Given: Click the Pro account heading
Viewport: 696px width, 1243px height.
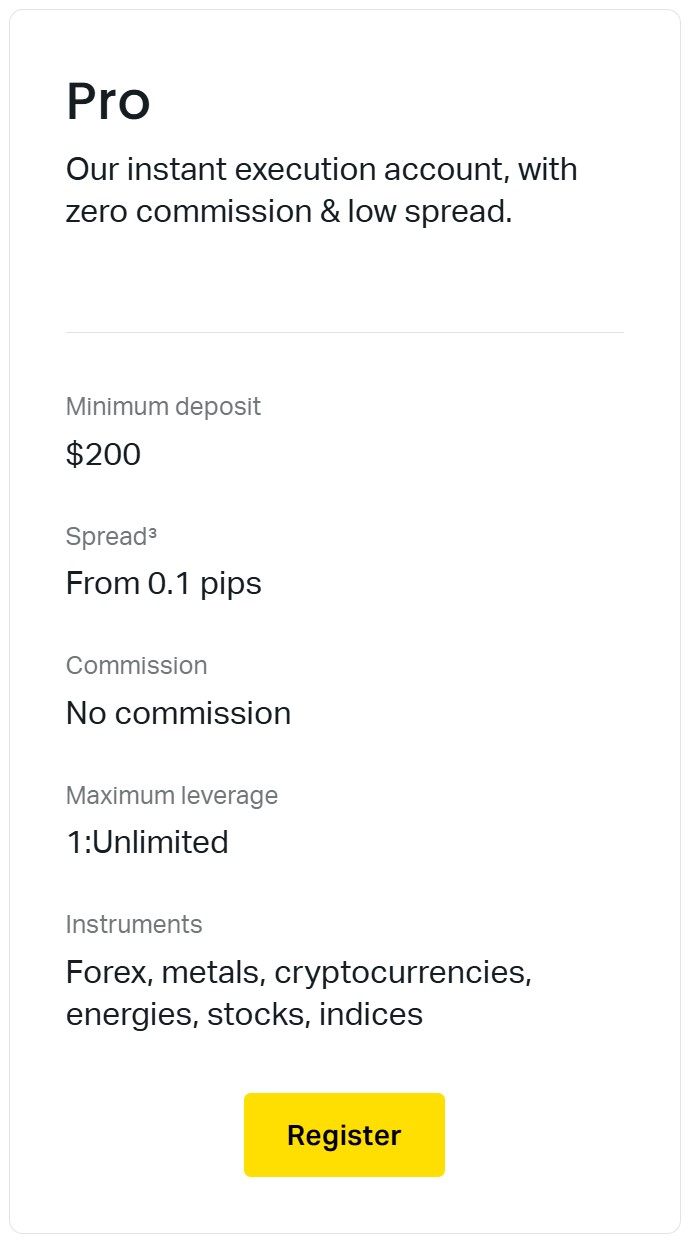Looking at the screenshot, I should click(108, 102).
